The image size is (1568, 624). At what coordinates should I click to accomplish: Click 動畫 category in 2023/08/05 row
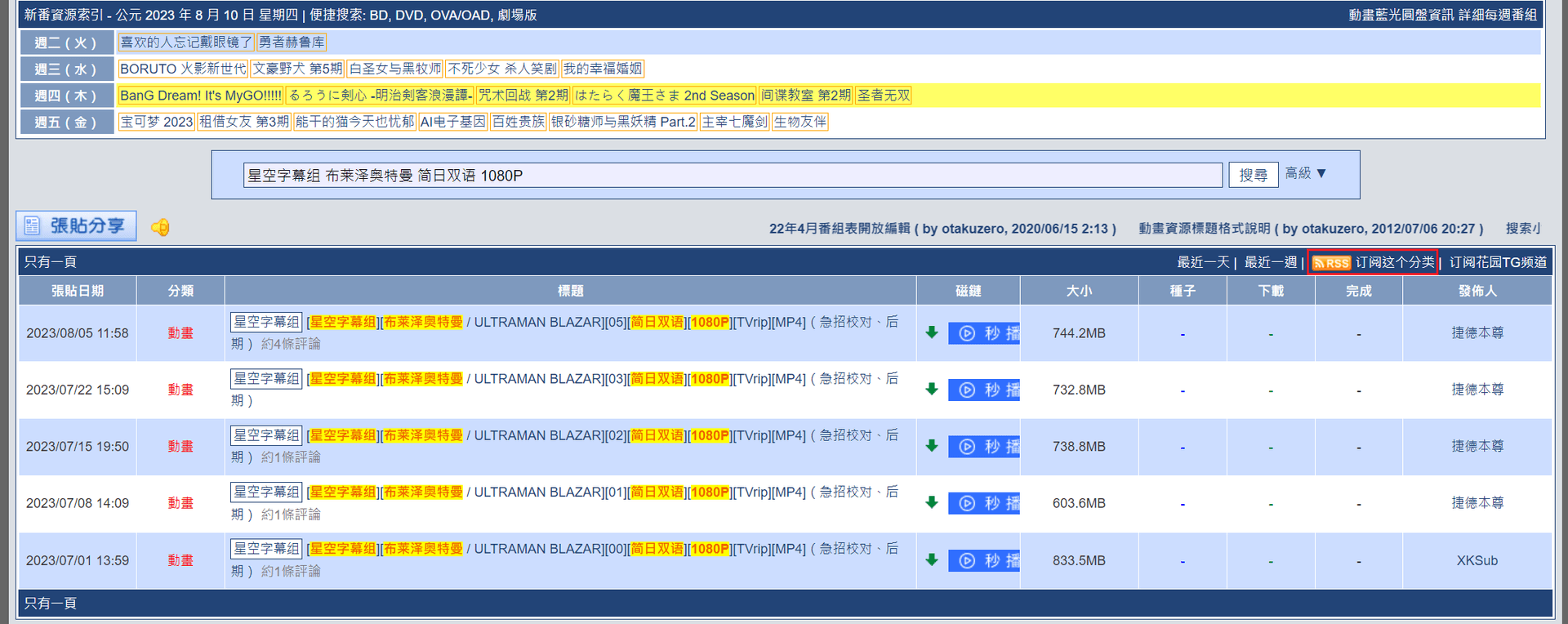pyautogui.click(x=180, y=333)
